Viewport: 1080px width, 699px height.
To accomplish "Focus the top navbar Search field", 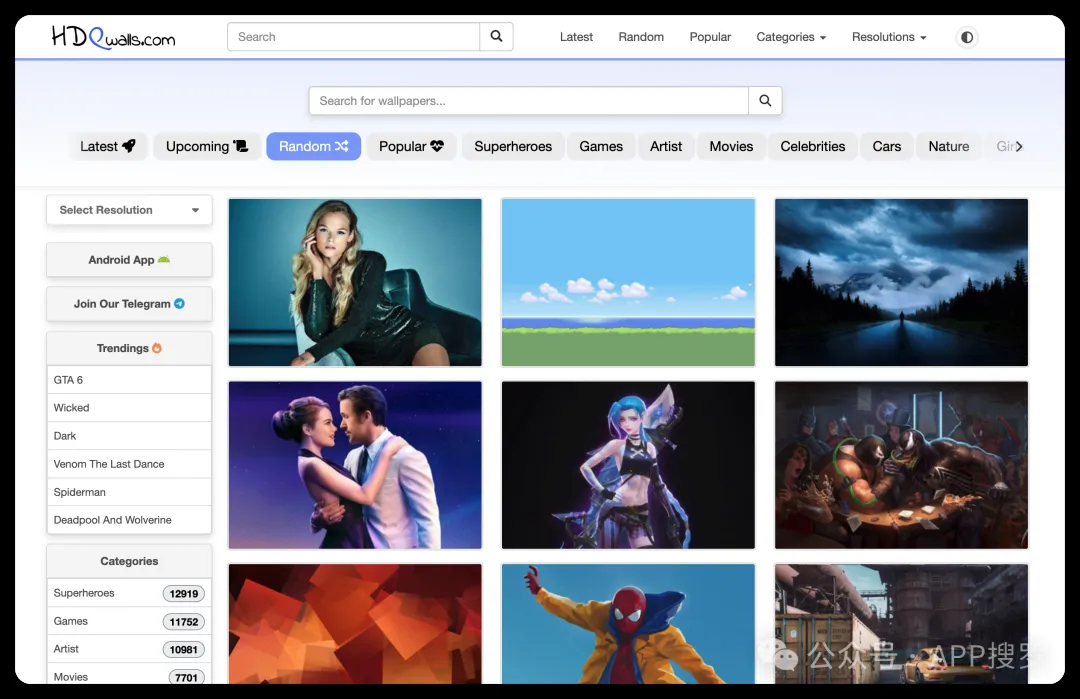I will [x=353, y=36].
